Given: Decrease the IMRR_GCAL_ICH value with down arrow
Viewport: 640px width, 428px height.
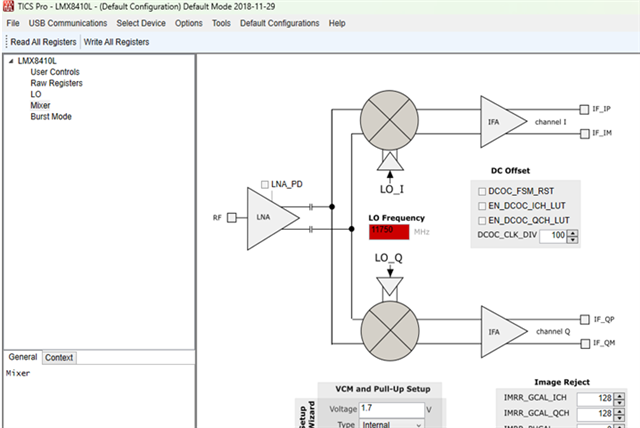Looking at the screenshot, I should [620, 402].
